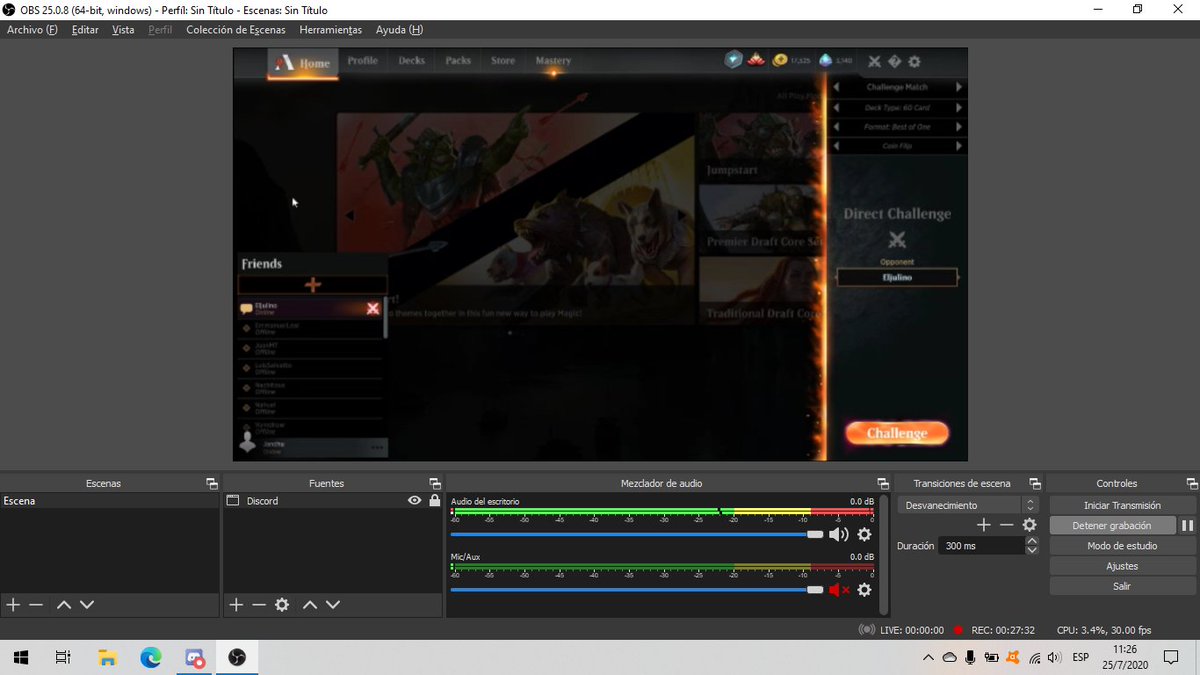
Task: Adjust the Mic/Aux volume slider
Action: click(x=815, y=589)
